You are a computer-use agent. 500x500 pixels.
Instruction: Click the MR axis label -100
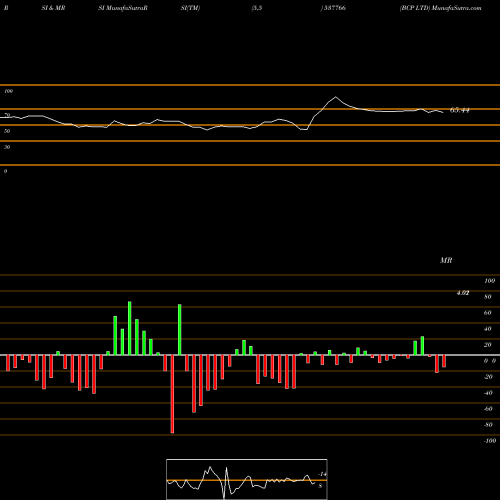coord(489,441)
